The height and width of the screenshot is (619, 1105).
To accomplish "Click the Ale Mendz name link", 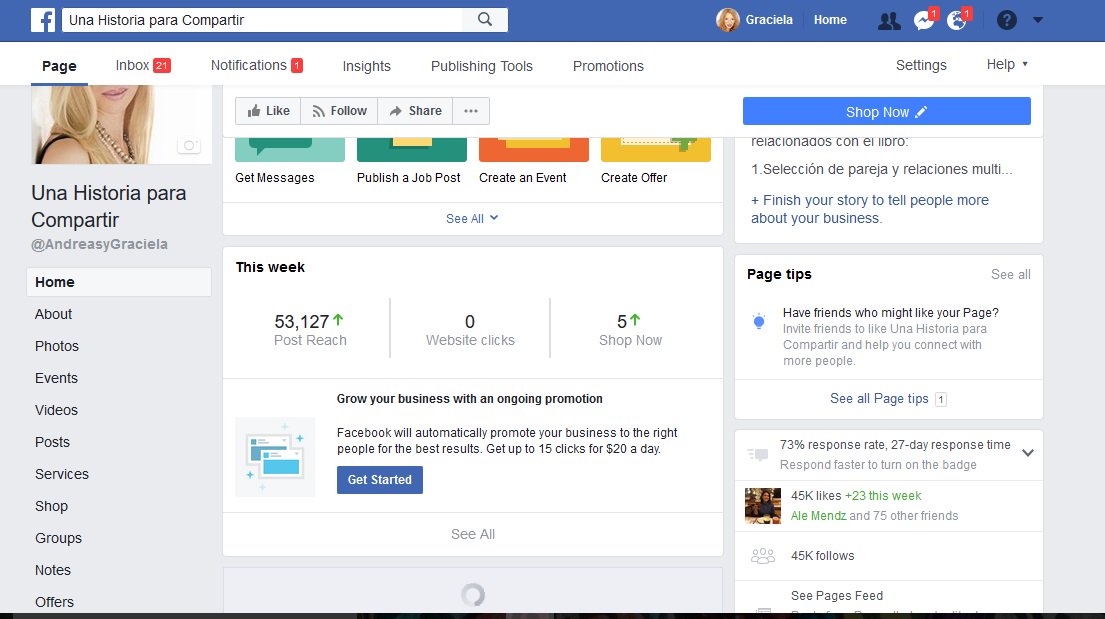I will click(818, 515).
